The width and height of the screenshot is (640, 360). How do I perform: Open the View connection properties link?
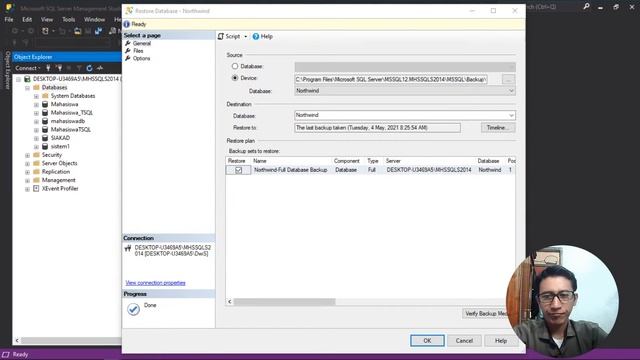[x=156, y=283]
